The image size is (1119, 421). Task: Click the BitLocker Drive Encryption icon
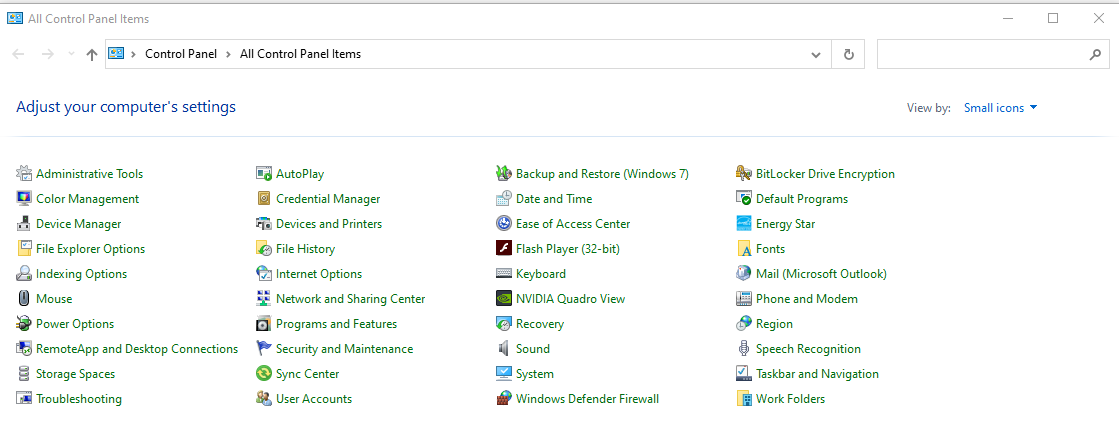[744, 173]
